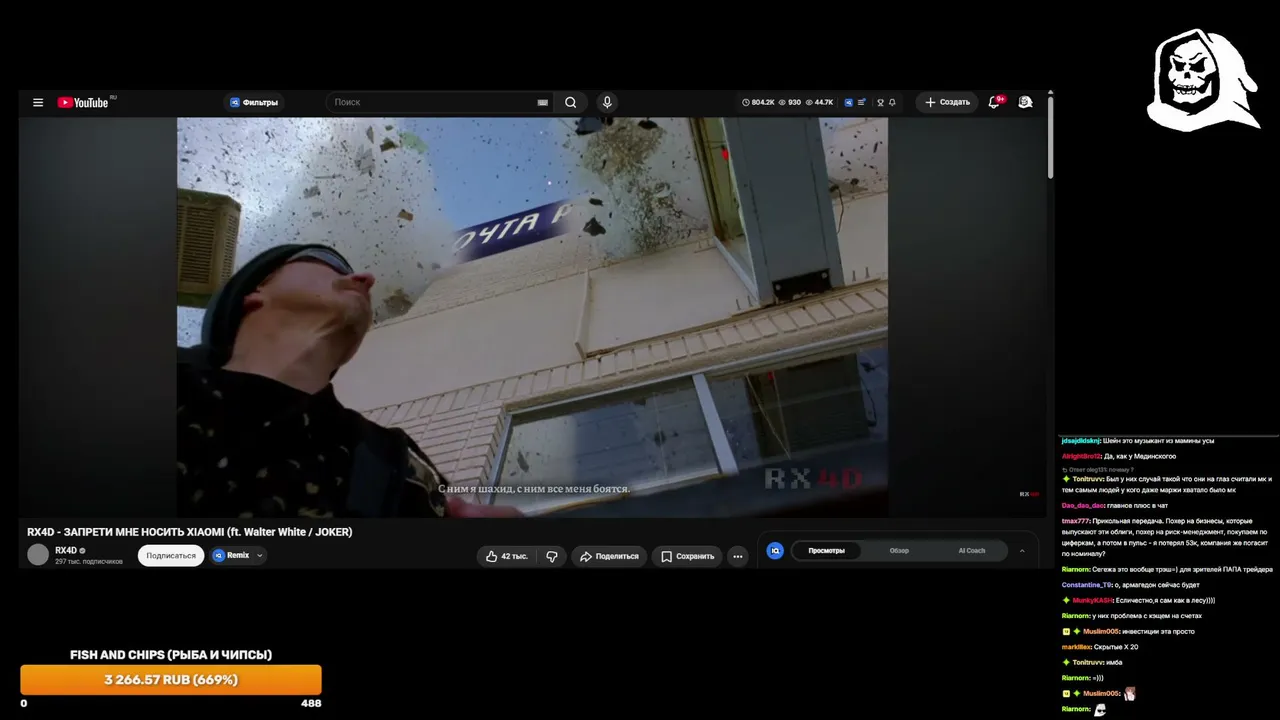
Task: Click chat username MunkyKASH
Action: pos(1092,600)
